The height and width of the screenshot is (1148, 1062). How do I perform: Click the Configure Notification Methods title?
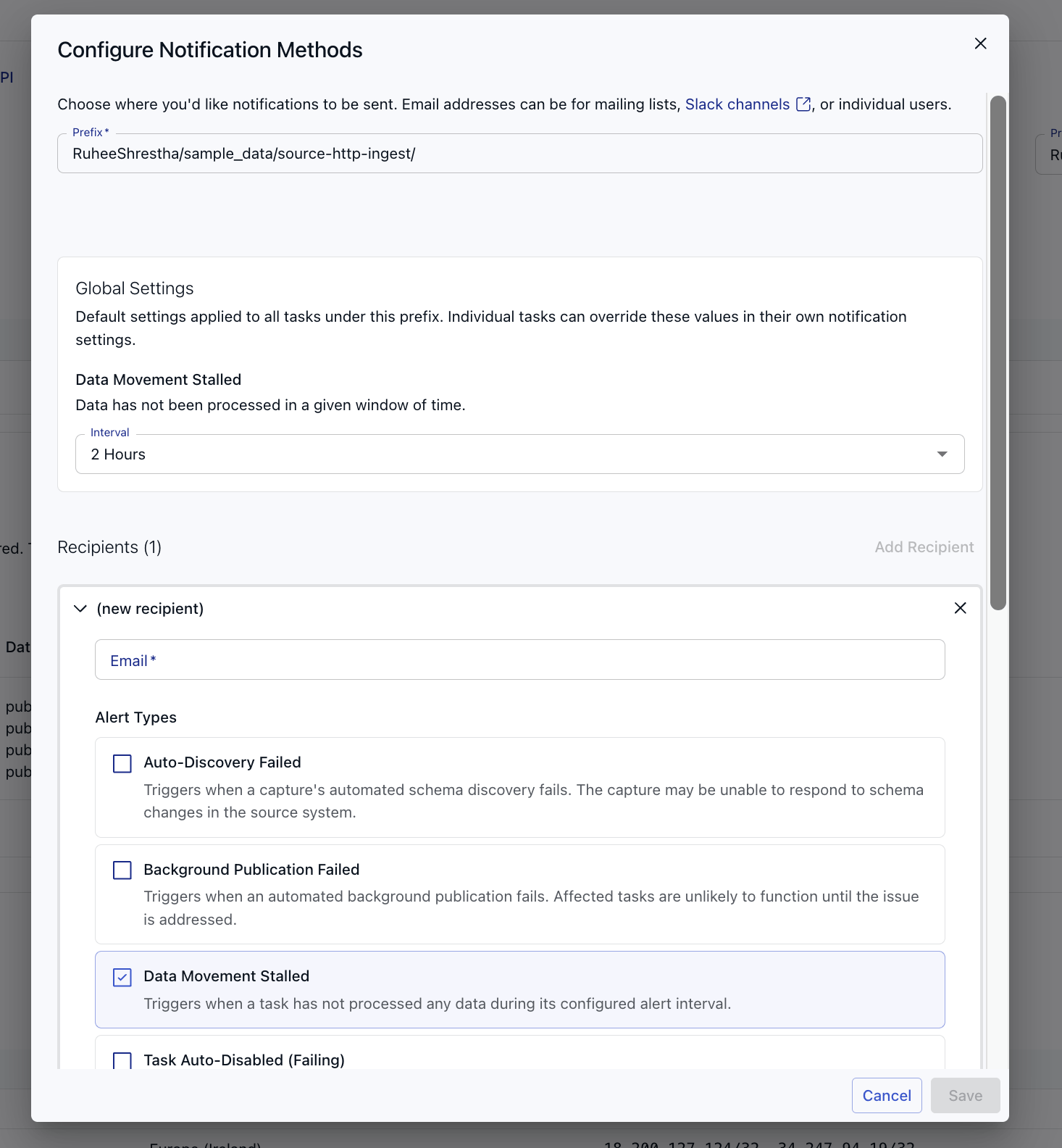click(x=210, y=50)
